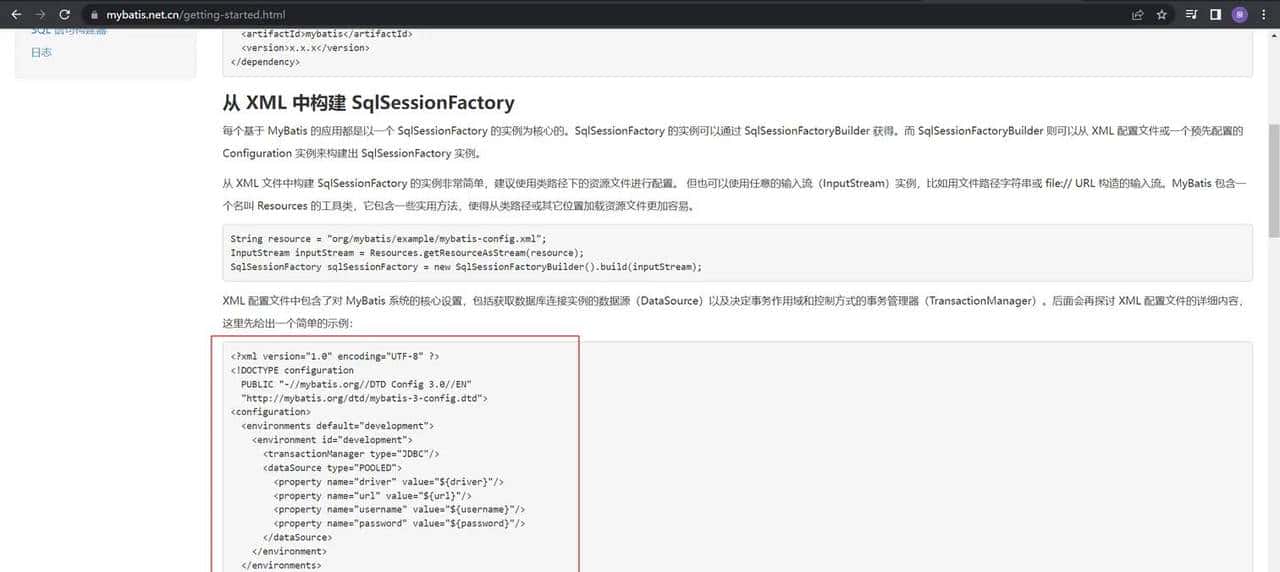
Task: Click the <!DOCTYPE configuration line
Action: tap(292, 370)
